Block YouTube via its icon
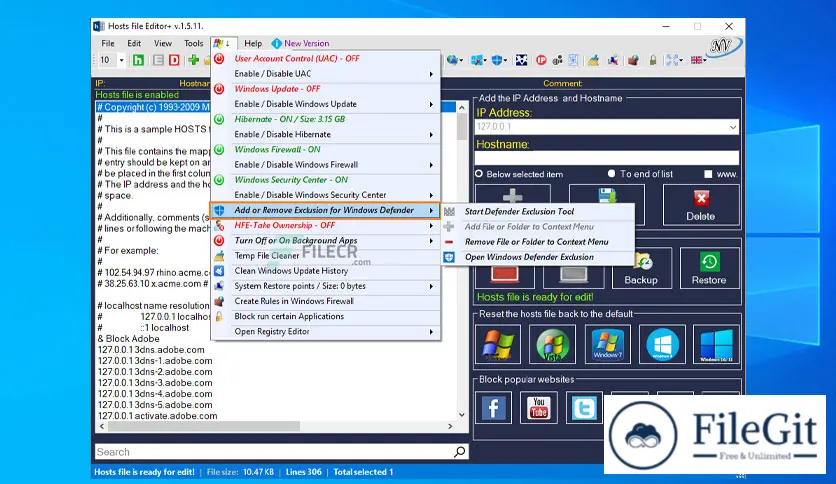 click(539, 408)
